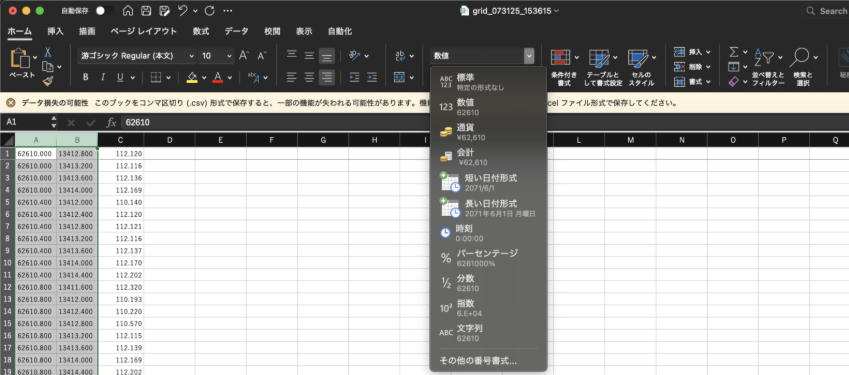Click the Paste clipboard icon

pyautogui.click(x=21, y=58)
